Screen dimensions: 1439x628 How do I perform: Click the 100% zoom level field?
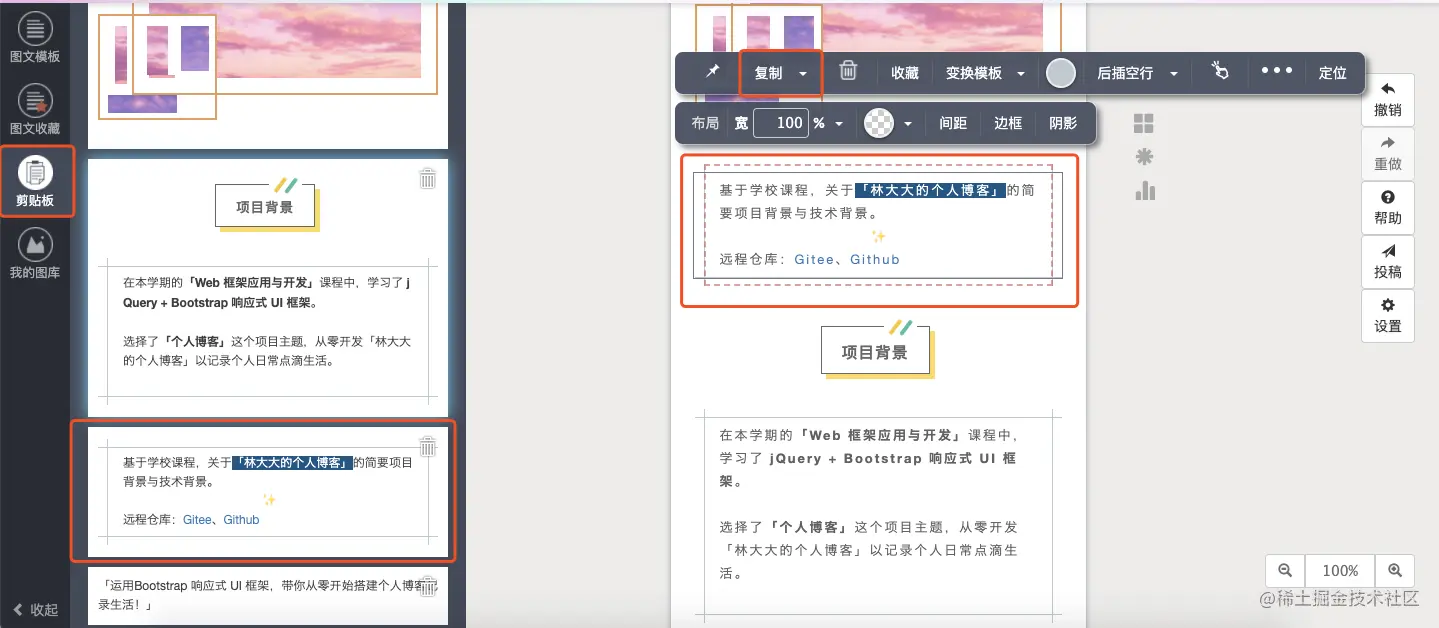point(1340,570)
